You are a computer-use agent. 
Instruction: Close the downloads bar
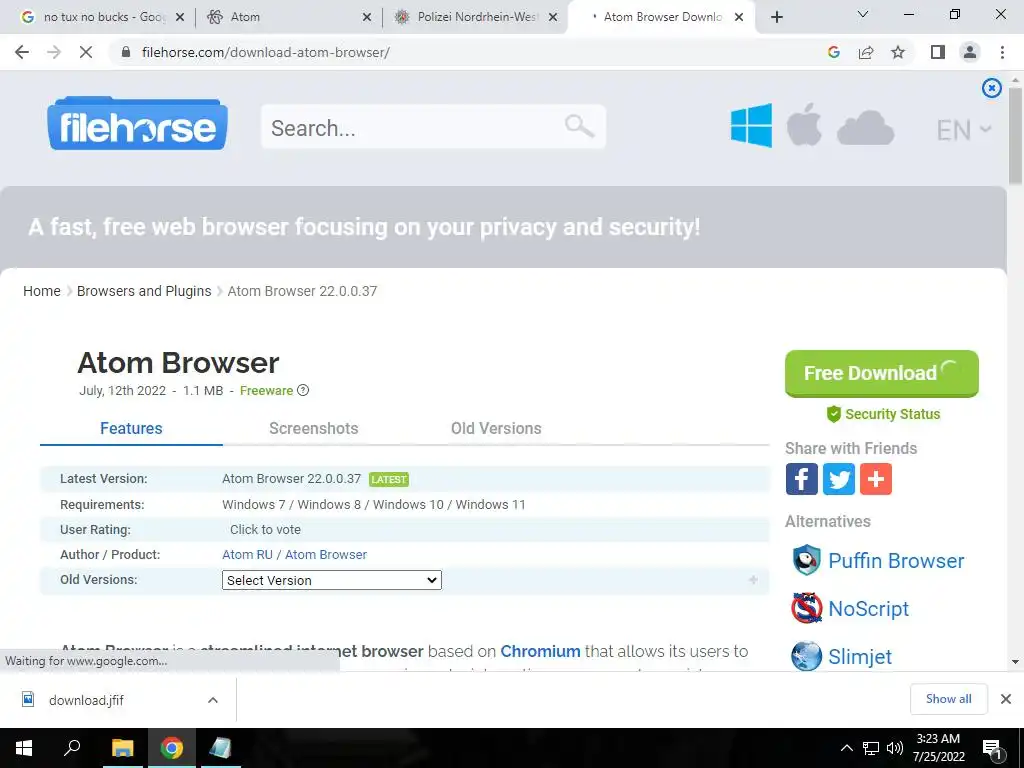pyautogui.click(x=1006, y=699)
